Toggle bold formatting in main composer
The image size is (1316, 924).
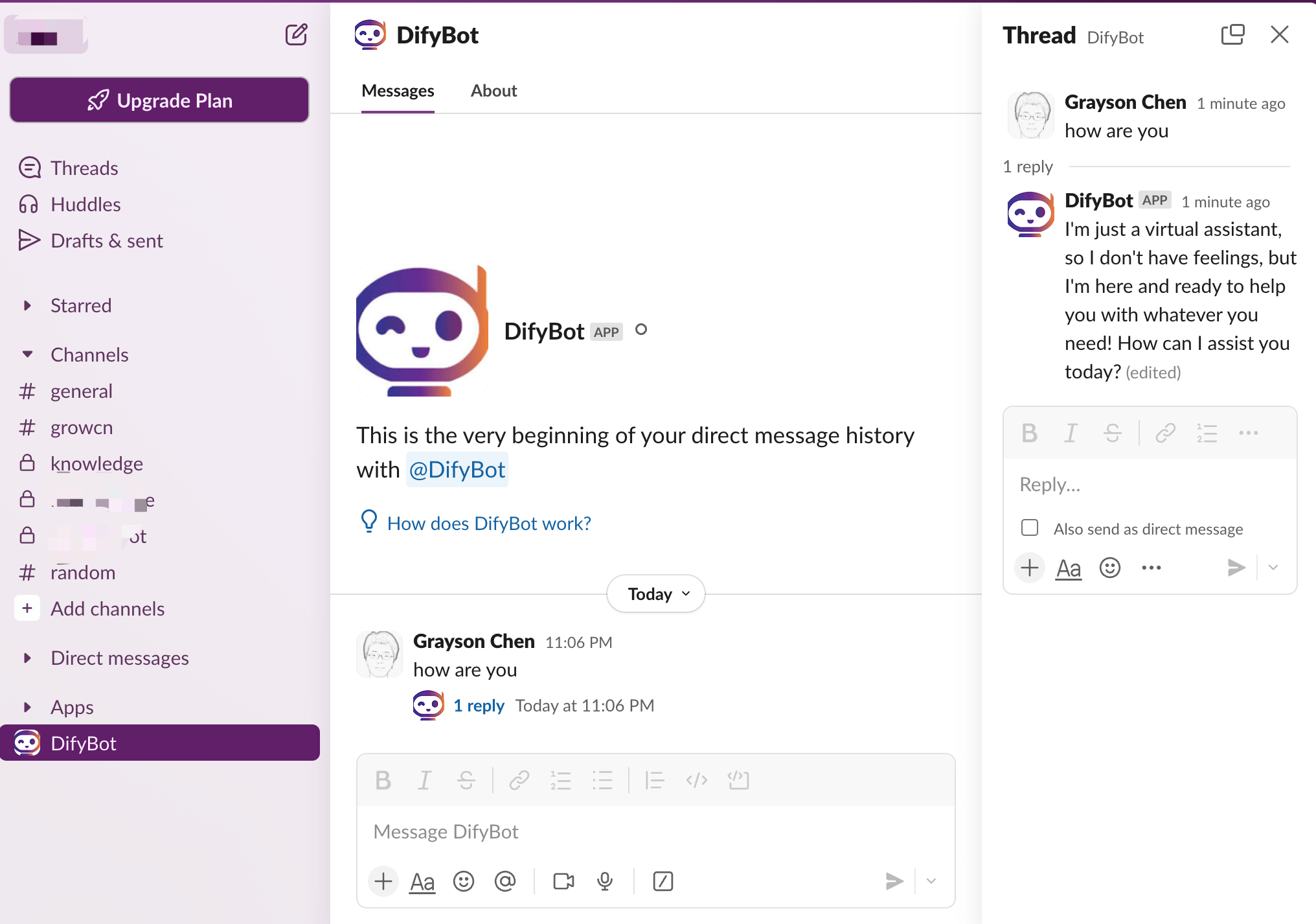(x=383, y=780)
